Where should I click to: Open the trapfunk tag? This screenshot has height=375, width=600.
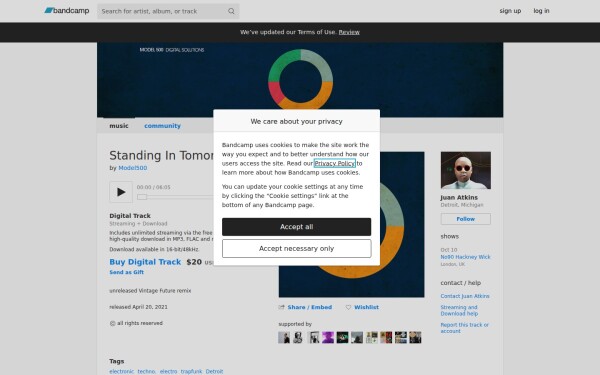click(191, 371)
